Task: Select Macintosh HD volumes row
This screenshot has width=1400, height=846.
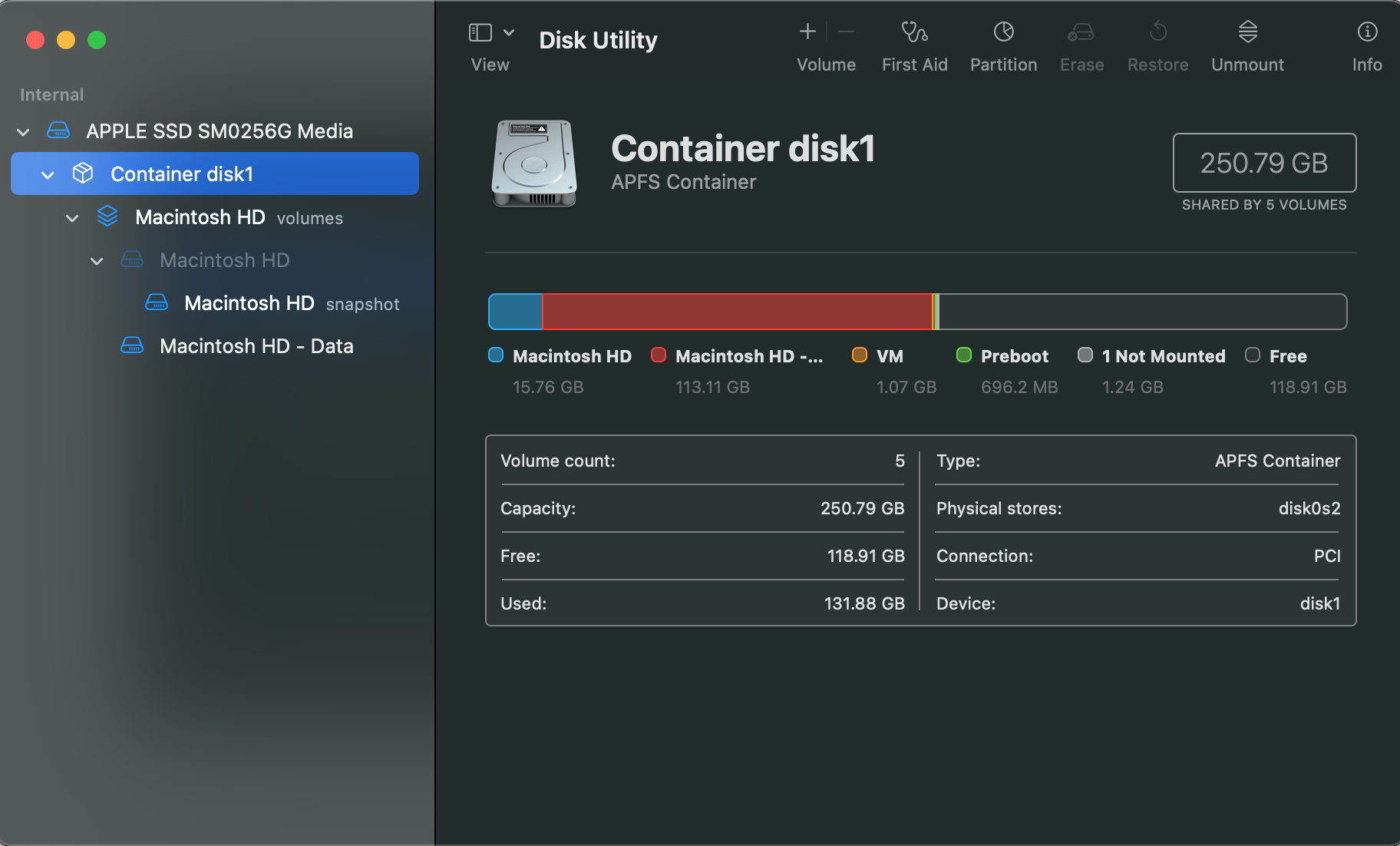Action: coord(215,216)
